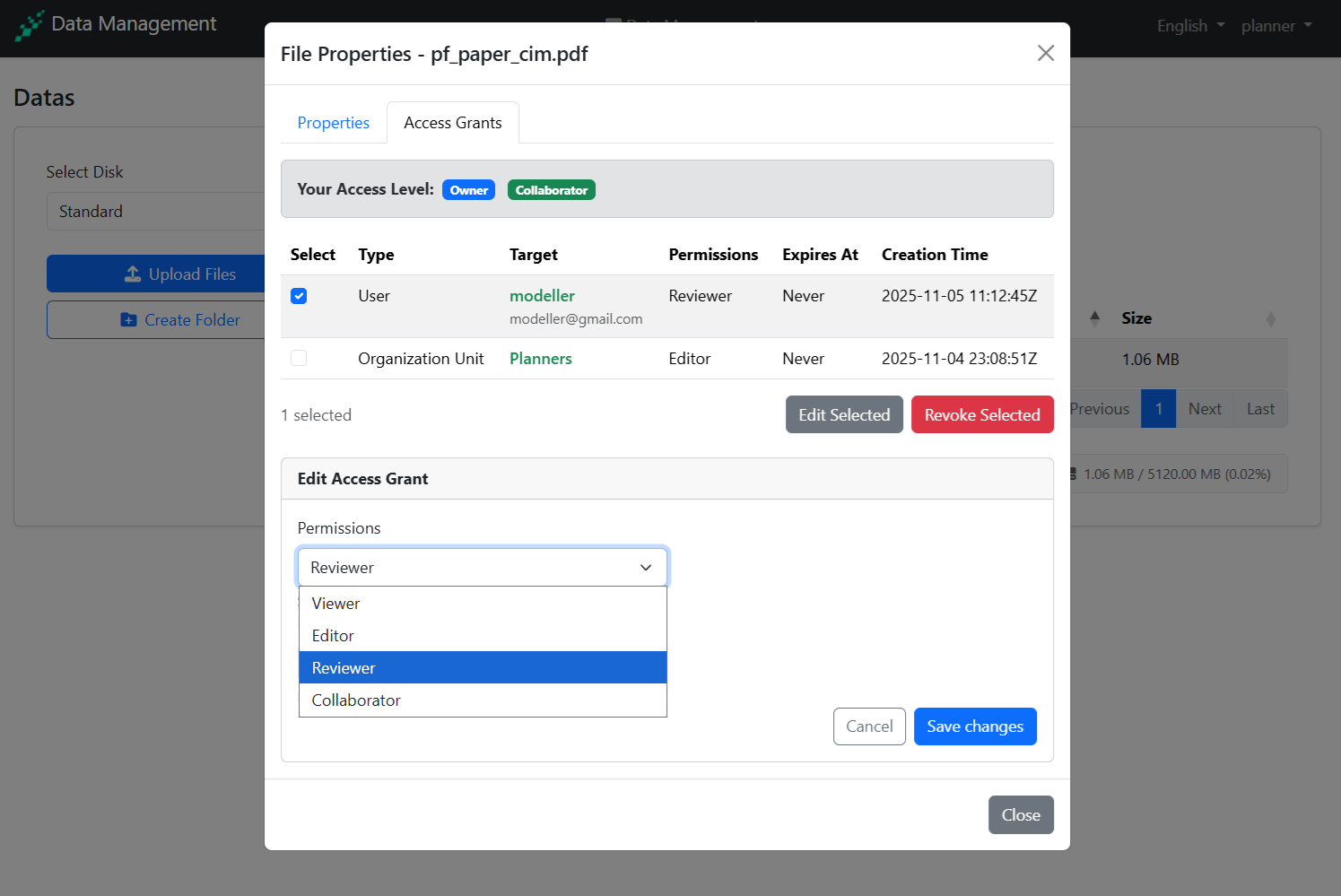Select the Editor permission option

[333, 636]
